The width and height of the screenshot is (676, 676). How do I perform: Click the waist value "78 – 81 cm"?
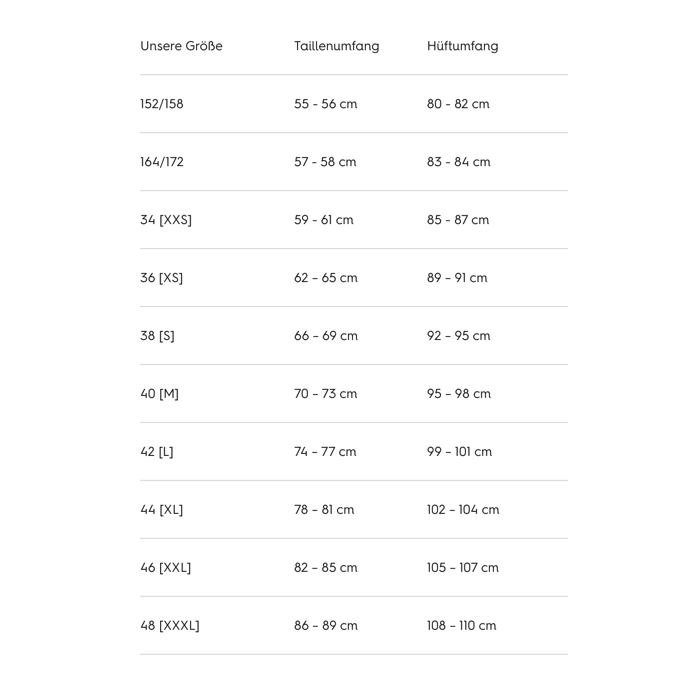324,510
